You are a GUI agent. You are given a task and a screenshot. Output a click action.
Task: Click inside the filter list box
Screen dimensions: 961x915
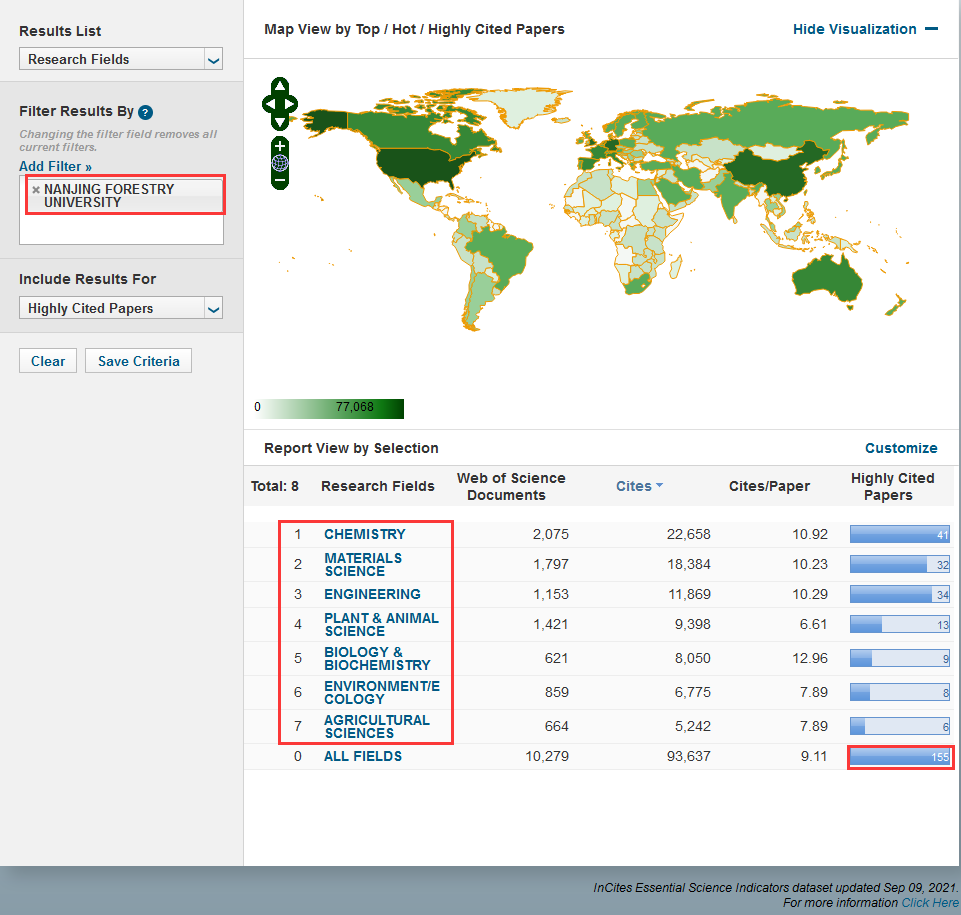point(121,229)
